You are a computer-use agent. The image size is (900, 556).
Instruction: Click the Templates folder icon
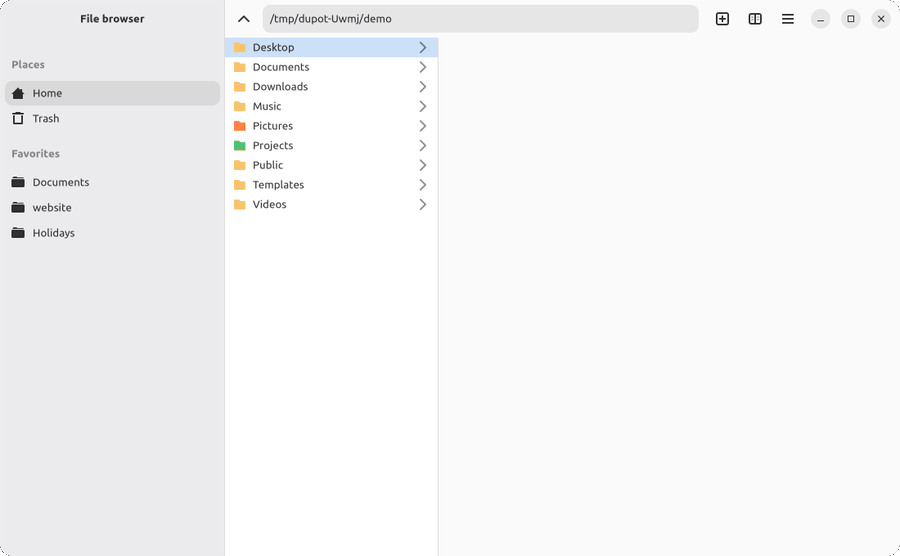click(x=240, y=185)
